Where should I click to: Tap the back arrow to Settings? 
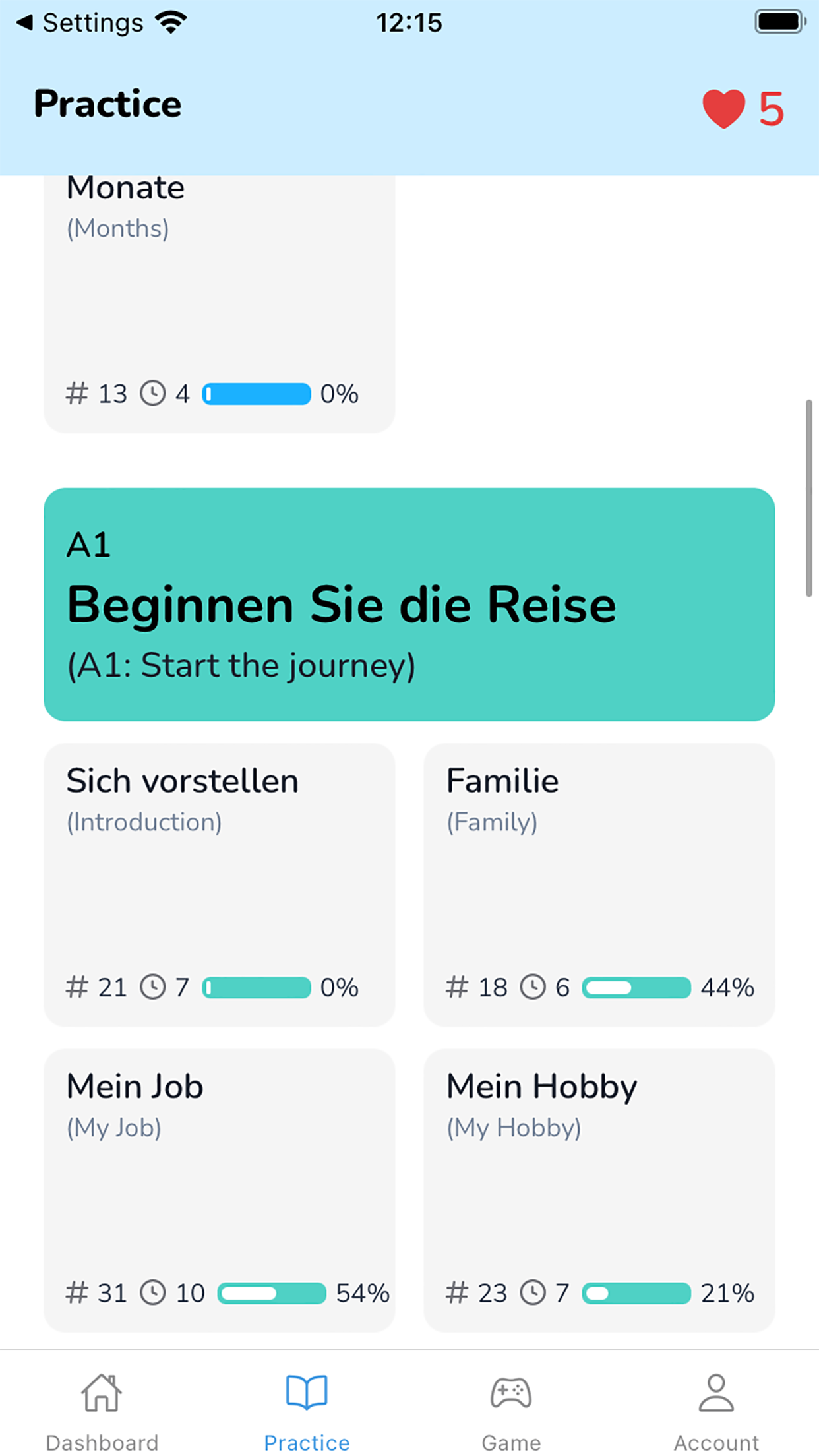(25, 23)
